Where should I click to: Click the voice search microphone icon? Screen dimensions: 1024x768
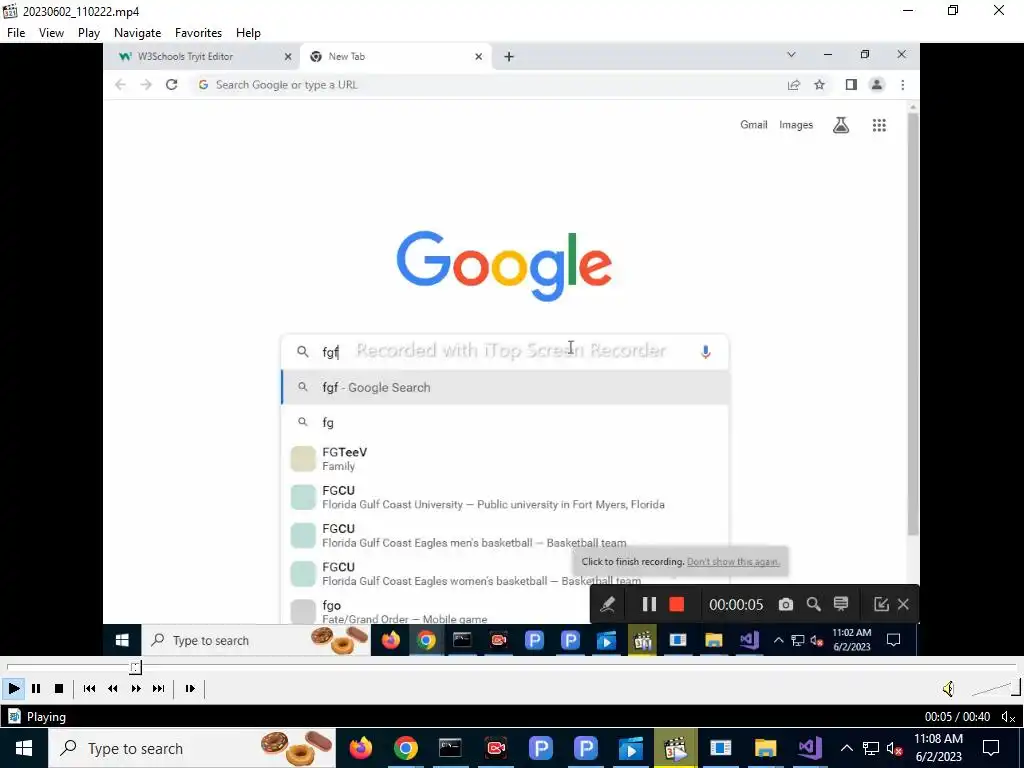pyautogui.click(x=705, y=351)
